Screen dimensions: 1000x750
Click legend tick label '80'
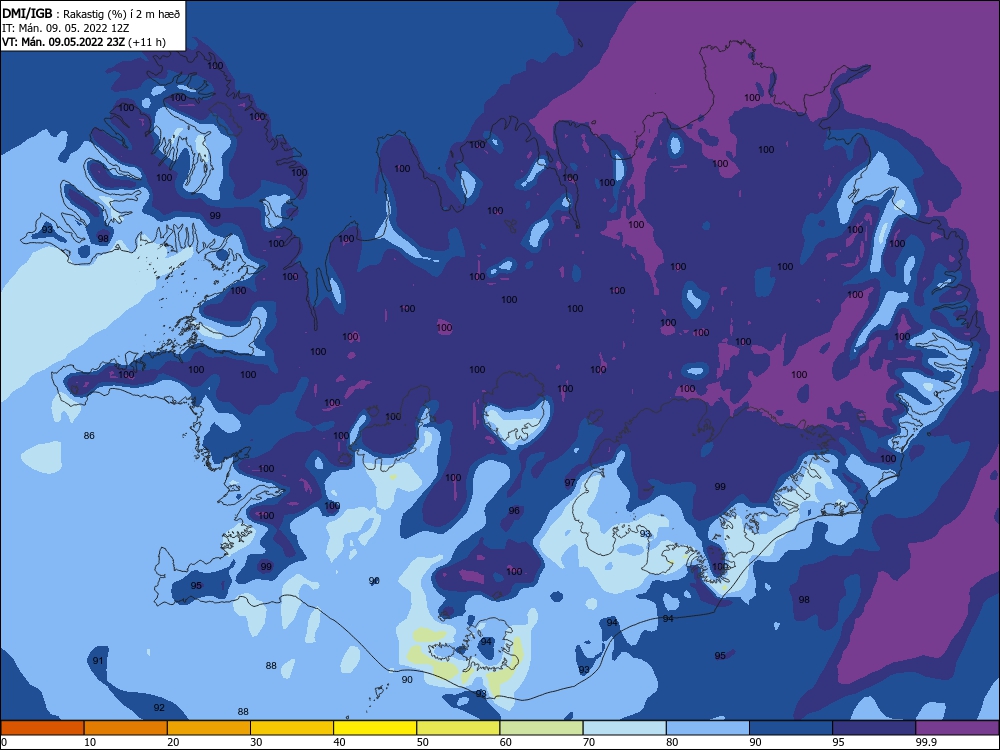point(672,742)
